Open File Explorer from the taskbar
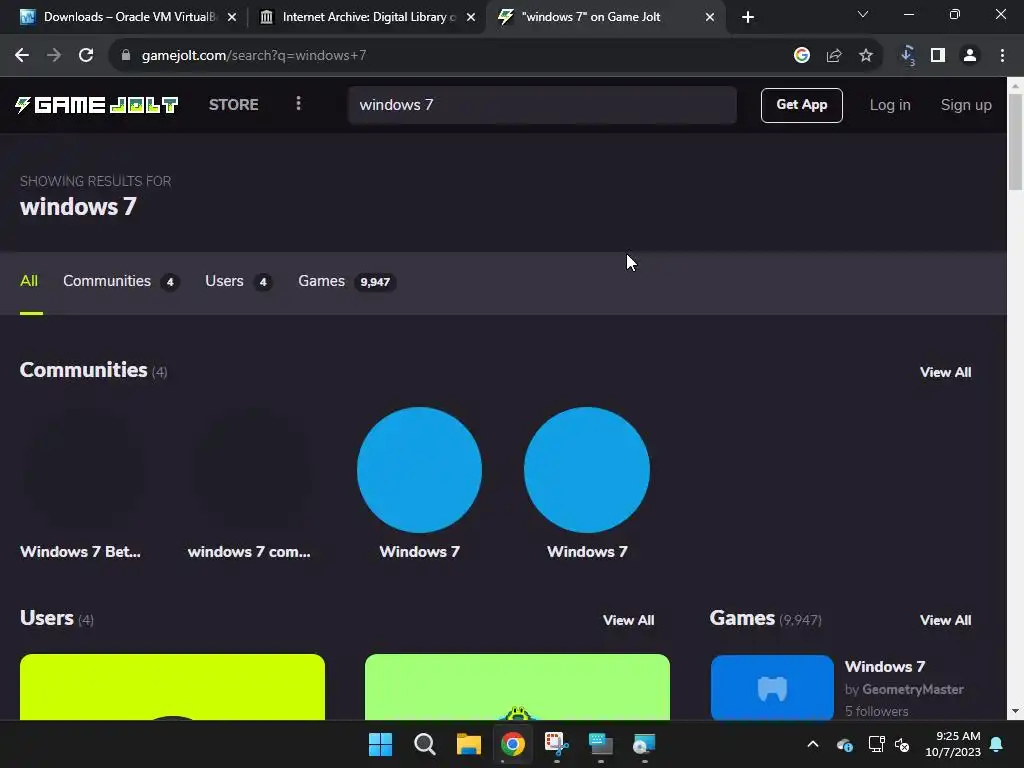 click(468, 744)
